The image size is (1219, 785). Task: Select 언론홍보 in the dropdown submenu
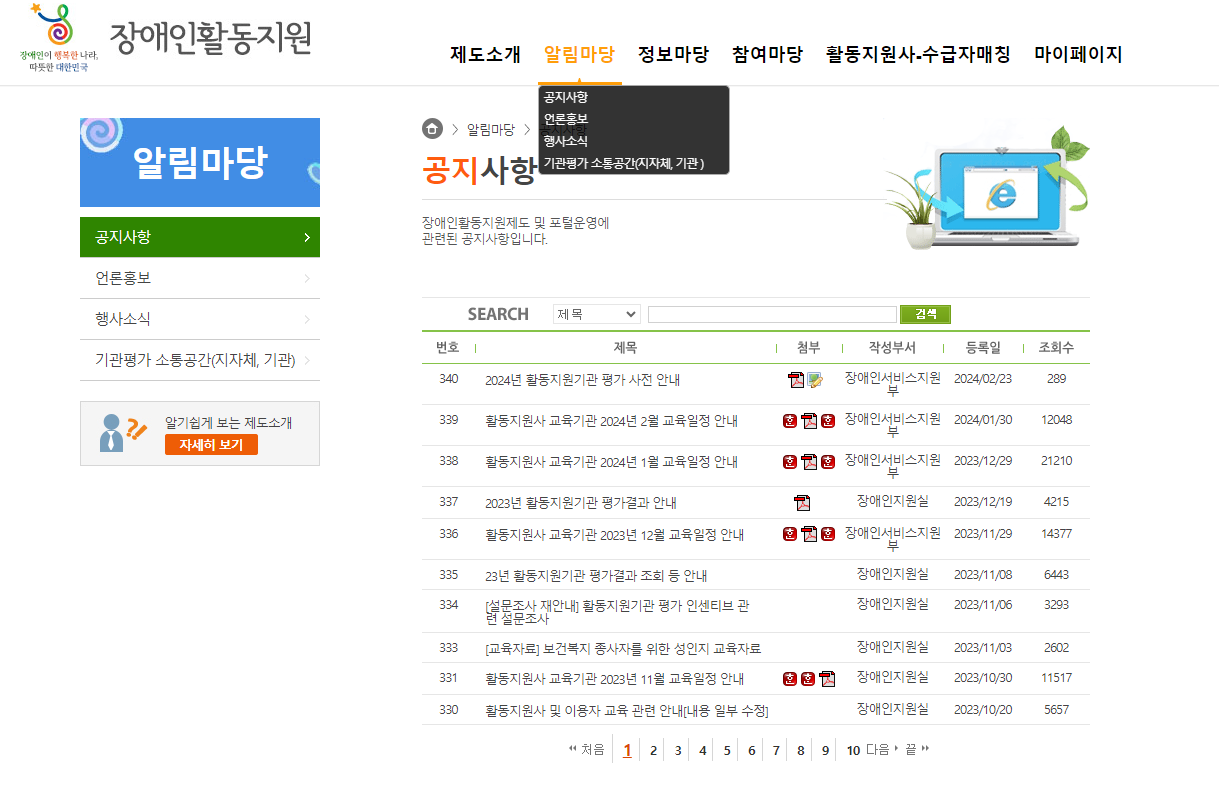(x=566, y=120)
